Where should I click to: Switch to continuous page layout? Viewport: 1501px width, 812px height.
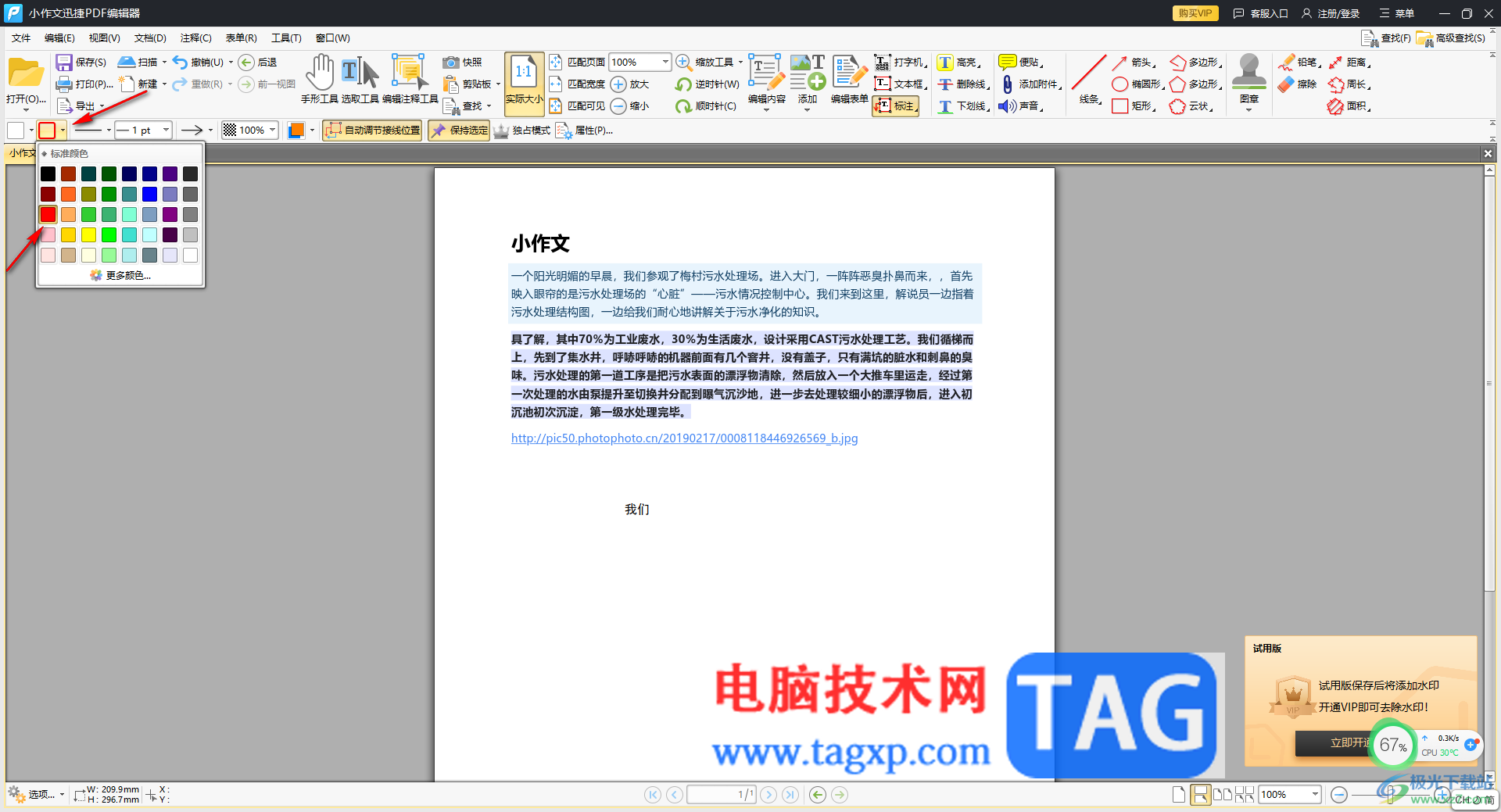click(x=1200, y=795)
